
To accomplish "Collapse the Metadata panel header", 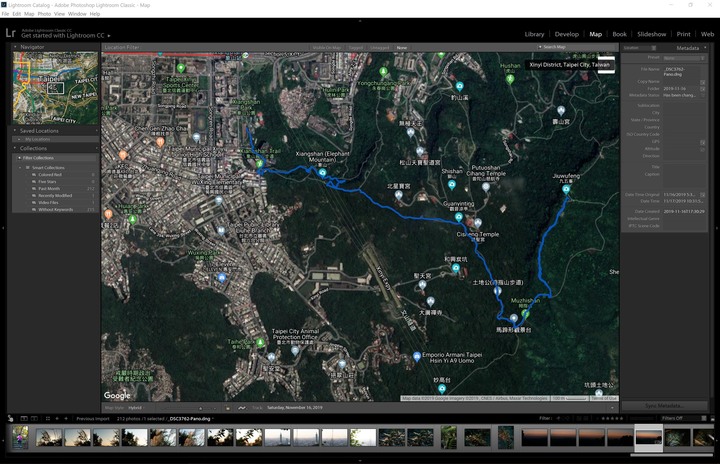I will (705, 48).
